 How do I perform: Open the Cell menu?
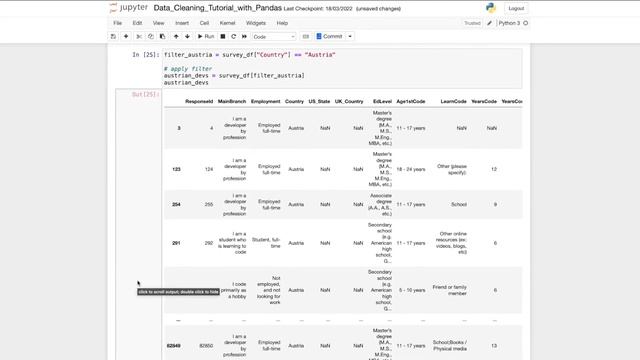pos(204,23)
